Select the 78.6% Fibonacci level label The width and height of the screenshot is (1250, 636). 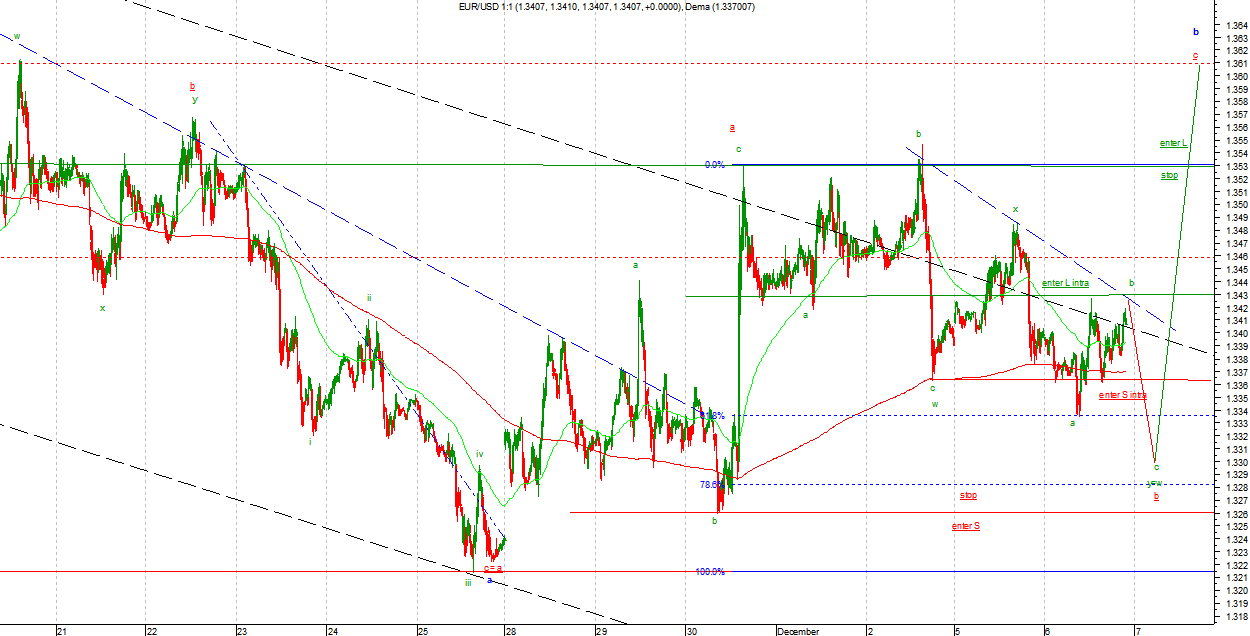tap(712, 484)
